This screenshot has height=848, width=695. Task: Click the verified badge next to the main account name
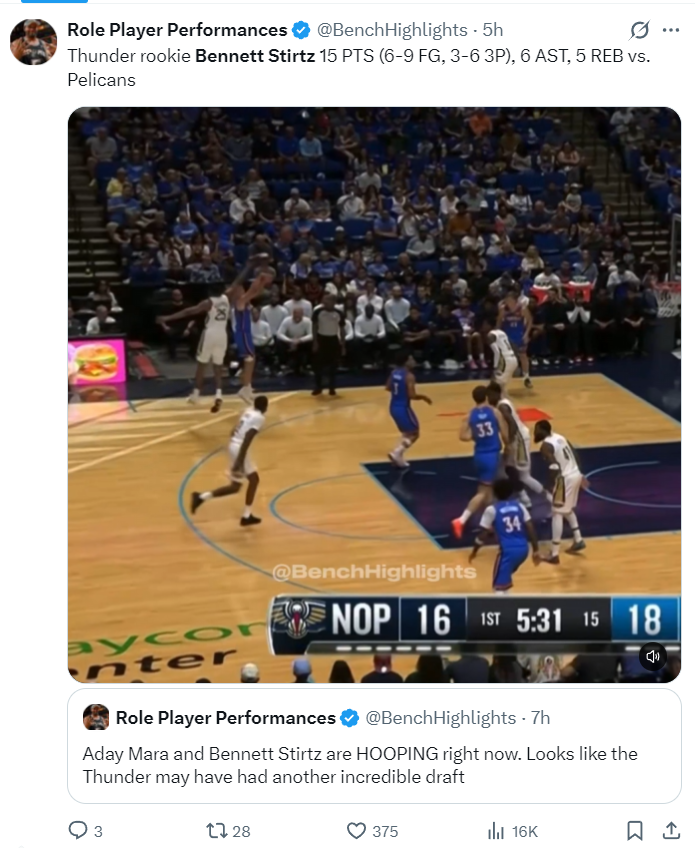click(x=301, y=30)
